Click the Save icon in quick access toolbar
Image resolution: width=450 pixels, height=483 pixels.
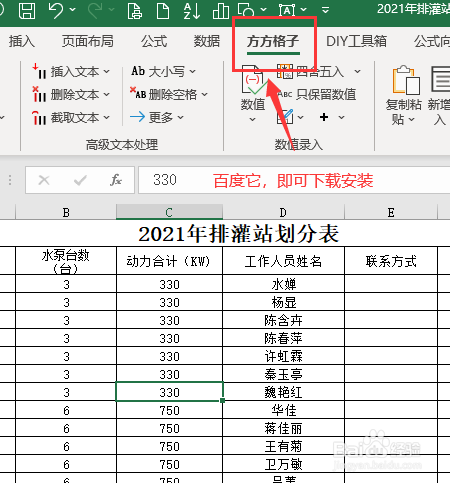click(x=27, y=10)
